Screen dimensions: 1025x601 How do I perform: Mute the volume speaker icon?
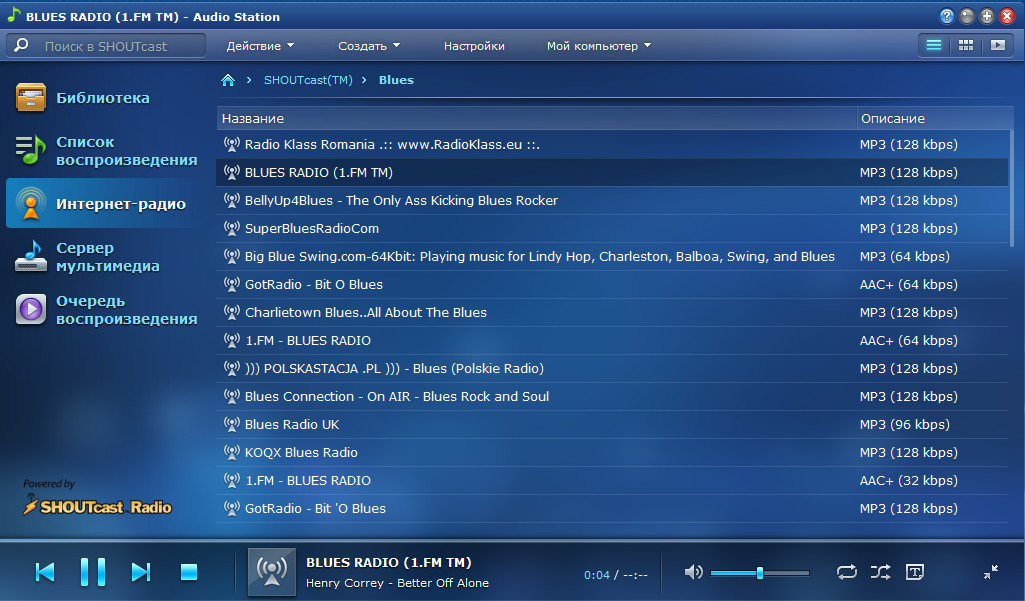pos(693,572)
